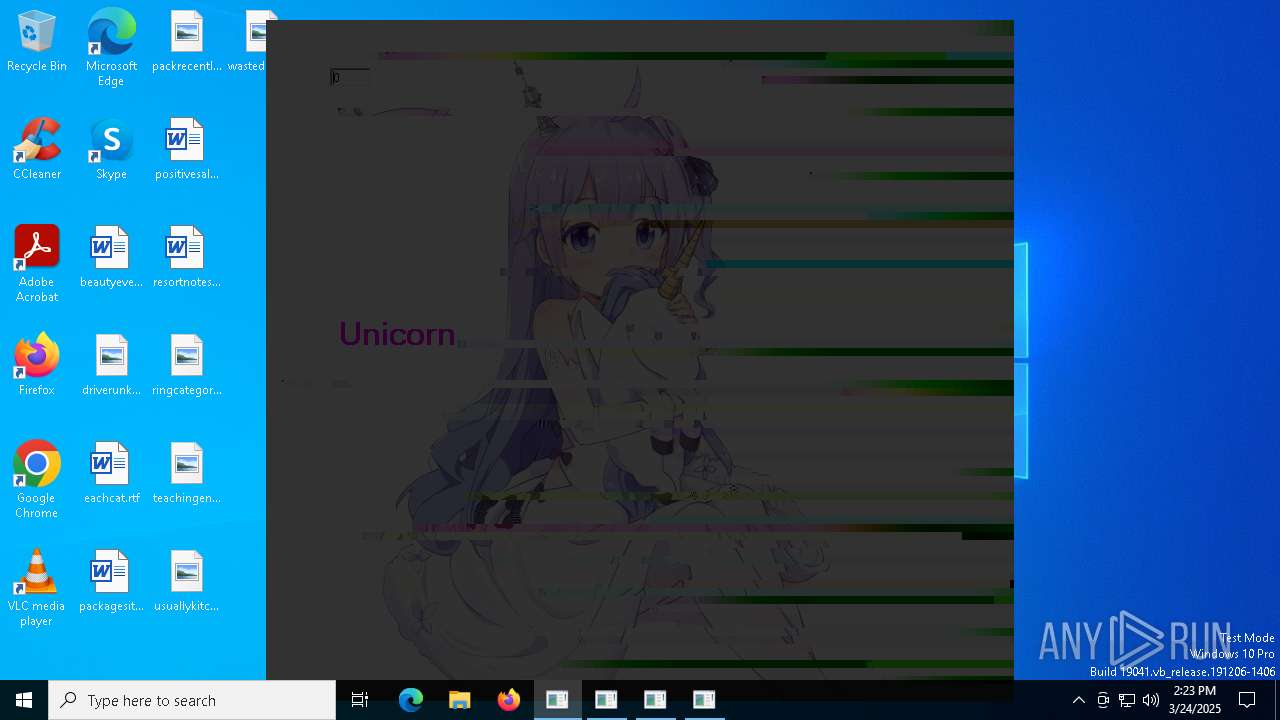Open Google Chrome desktop shortcut

point(37,480)
